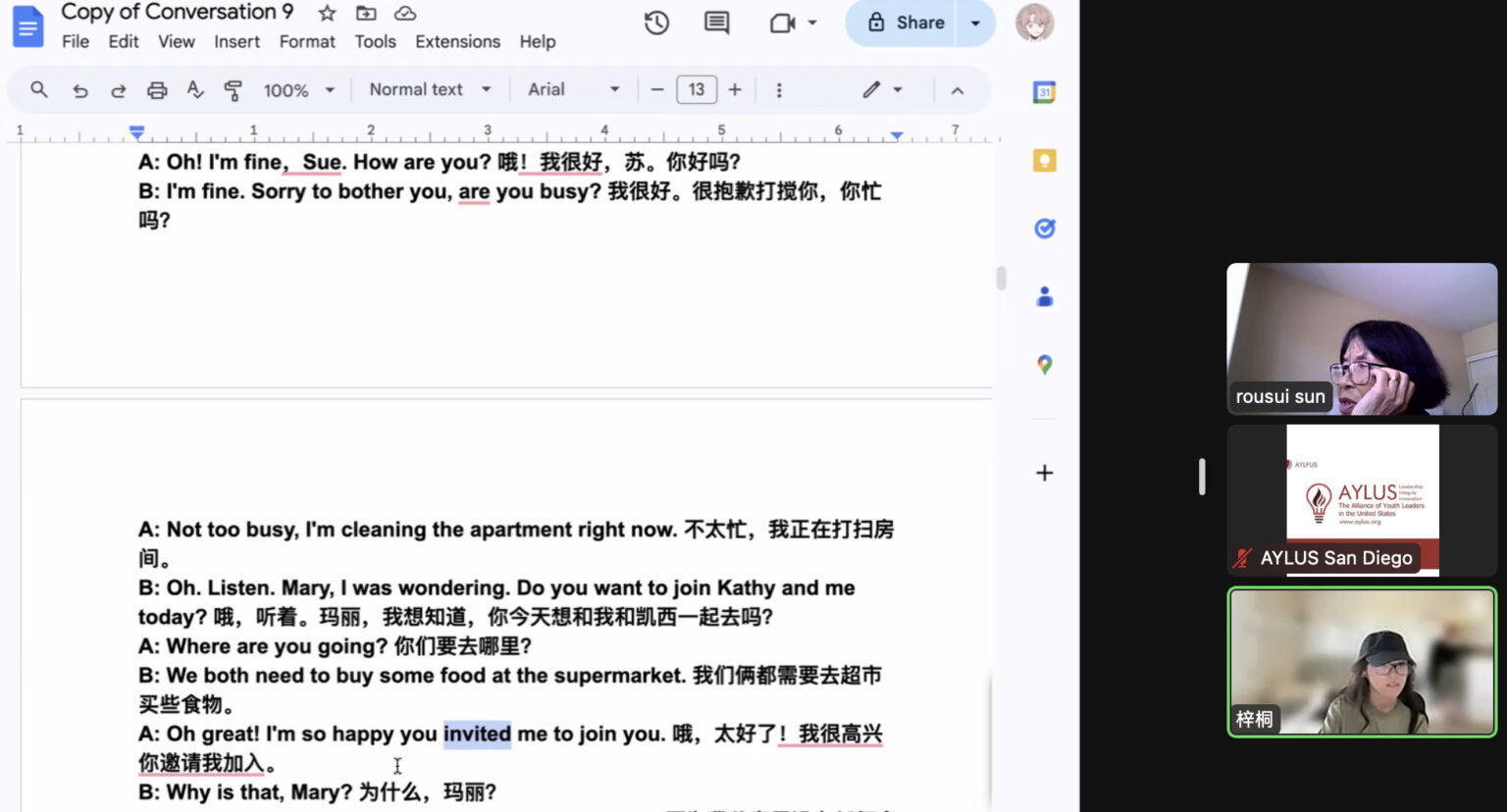This screenshot has height=812, width=1507.
Task: Open the Insert menu
Action: click(237, 41)
